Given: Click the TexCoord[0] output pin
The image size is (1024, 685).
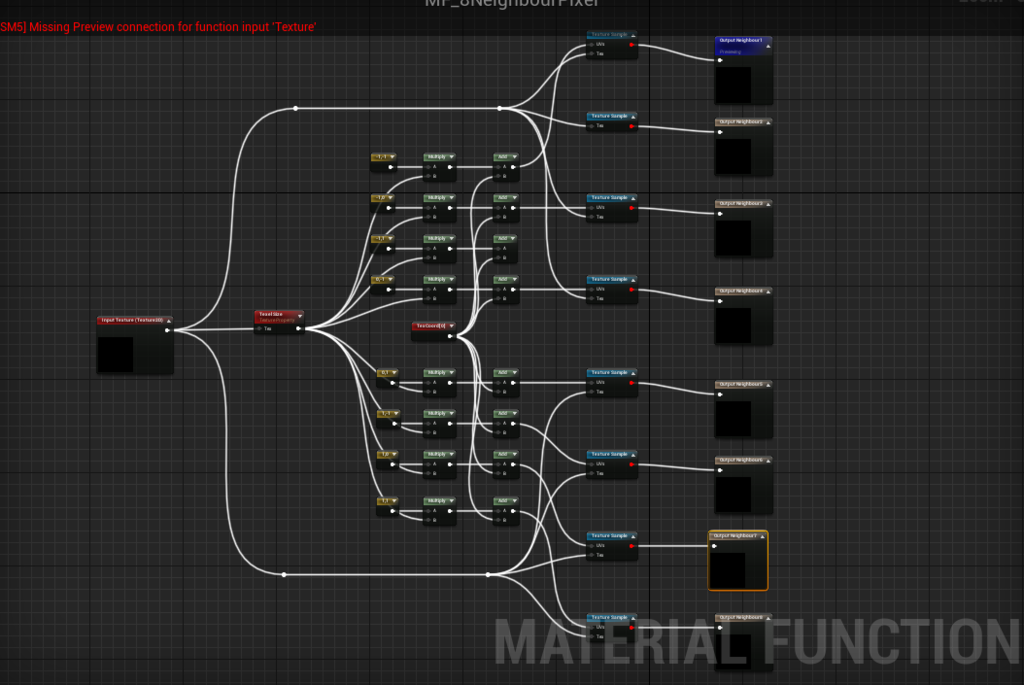Looking at the screenshot, I should pos(450,336).
